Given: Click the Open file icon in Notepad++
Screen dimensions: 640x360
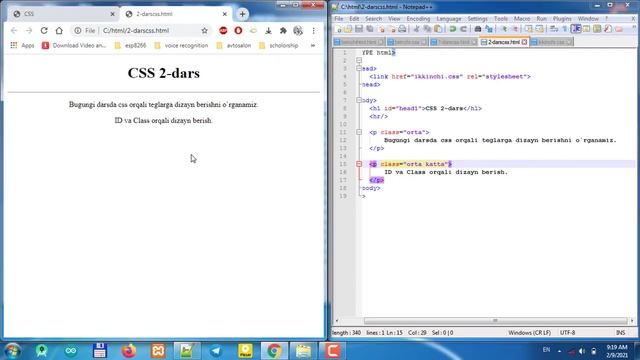Looking at the screenshot, I should (x=348, y=29).
